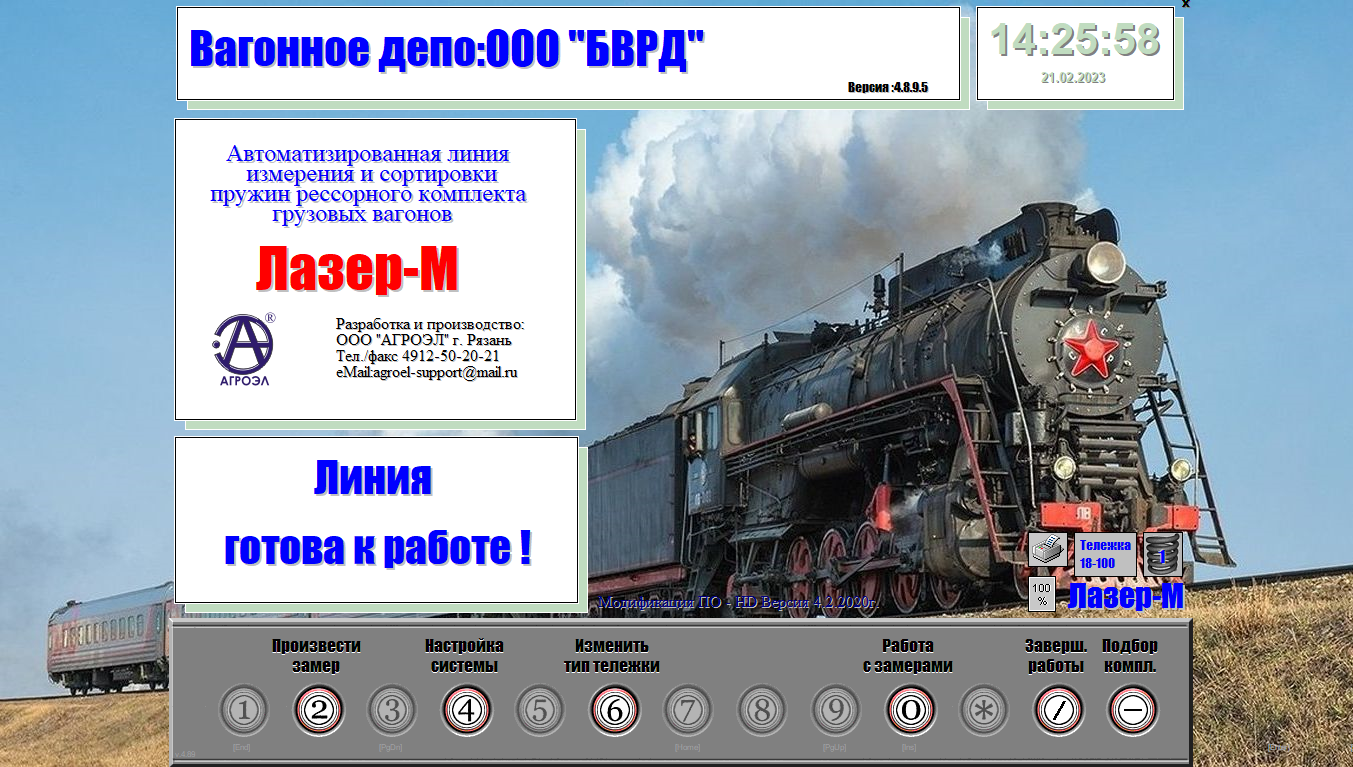This screenshot has height=767, width=1353.
Task: Click round key 0 Работа с замерами
Action: click(910, 711)
